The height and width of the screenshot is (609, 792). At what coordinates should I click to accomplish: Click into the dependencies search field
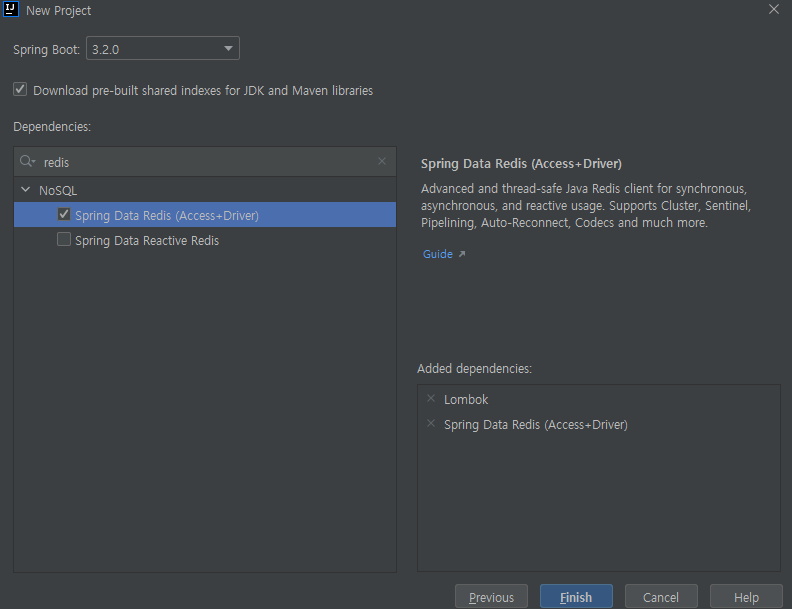[205, 162]
